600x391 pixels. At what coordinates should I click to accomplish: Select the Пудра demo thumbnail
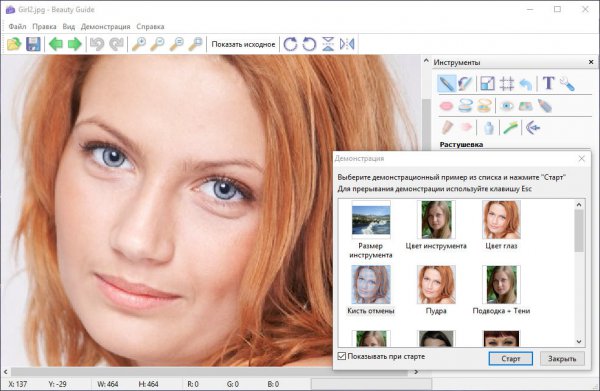[x=436, y=290]
